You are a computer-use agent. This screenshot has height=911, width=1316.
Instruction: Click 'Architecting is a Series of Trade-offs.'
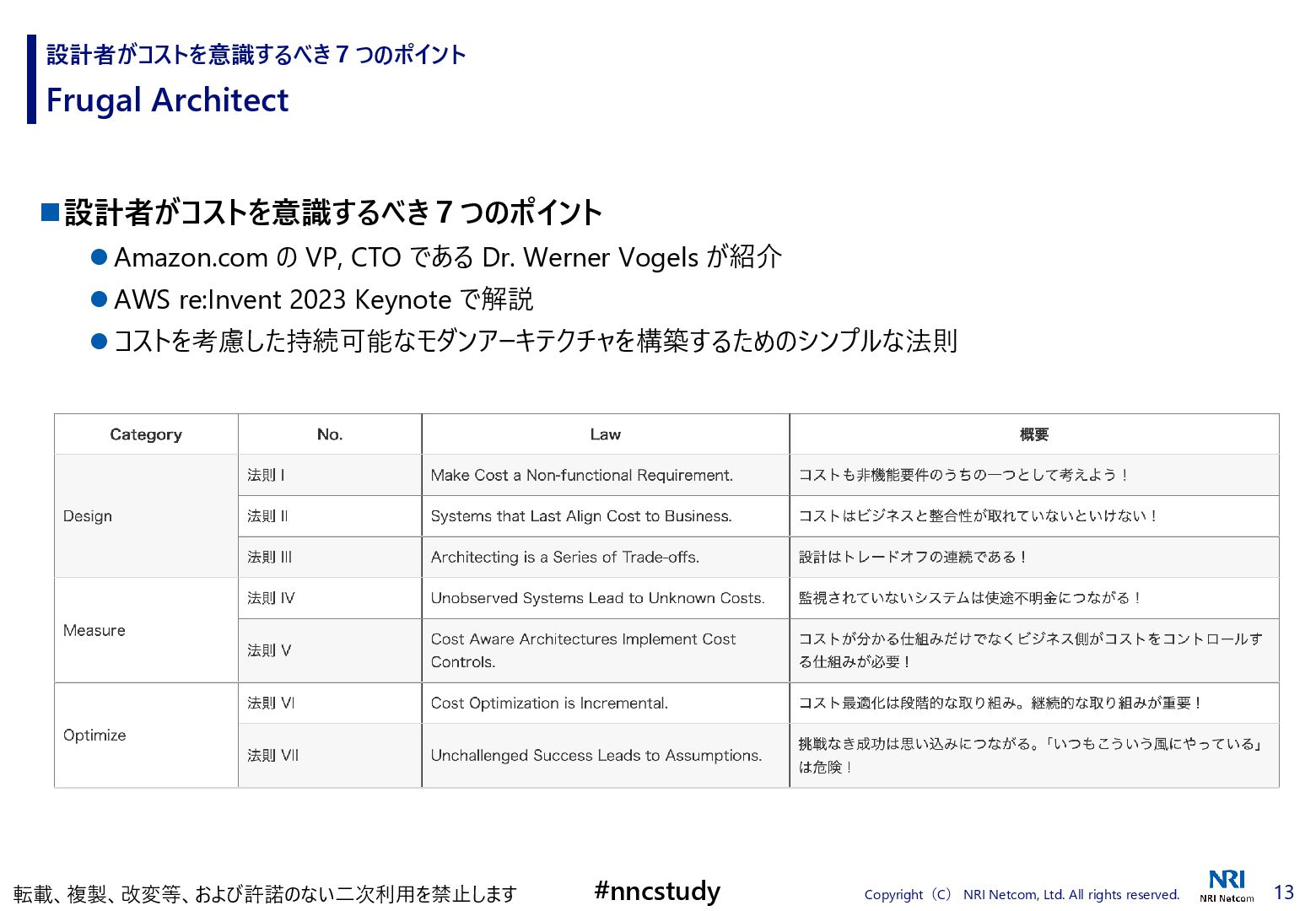pyautogui.click(x=564, y=557)
